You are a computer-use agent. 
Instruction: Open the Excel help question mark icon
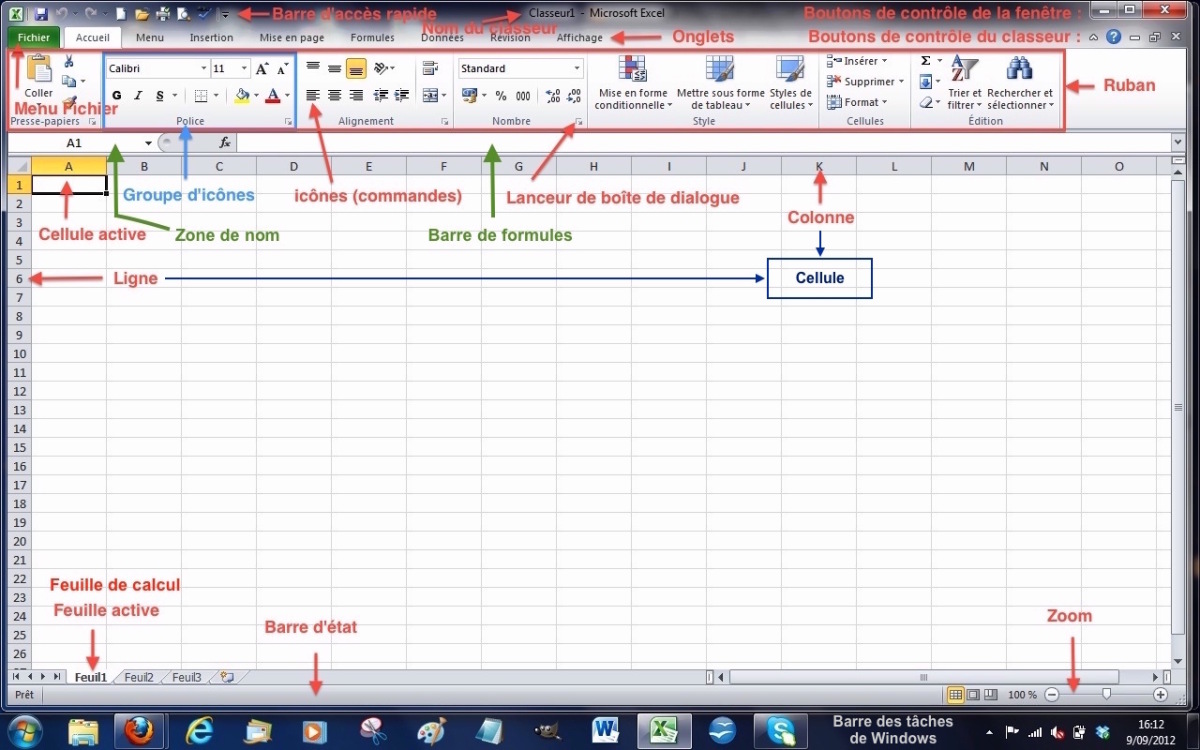(x=1113, y=37)
